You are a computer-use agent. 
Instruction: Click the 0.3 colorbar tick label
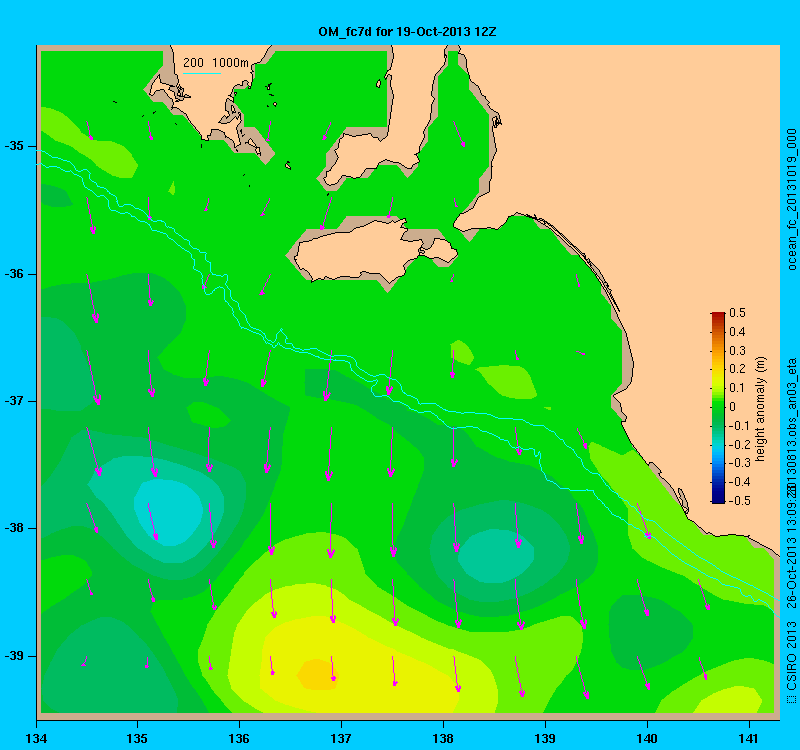point(737,351)
